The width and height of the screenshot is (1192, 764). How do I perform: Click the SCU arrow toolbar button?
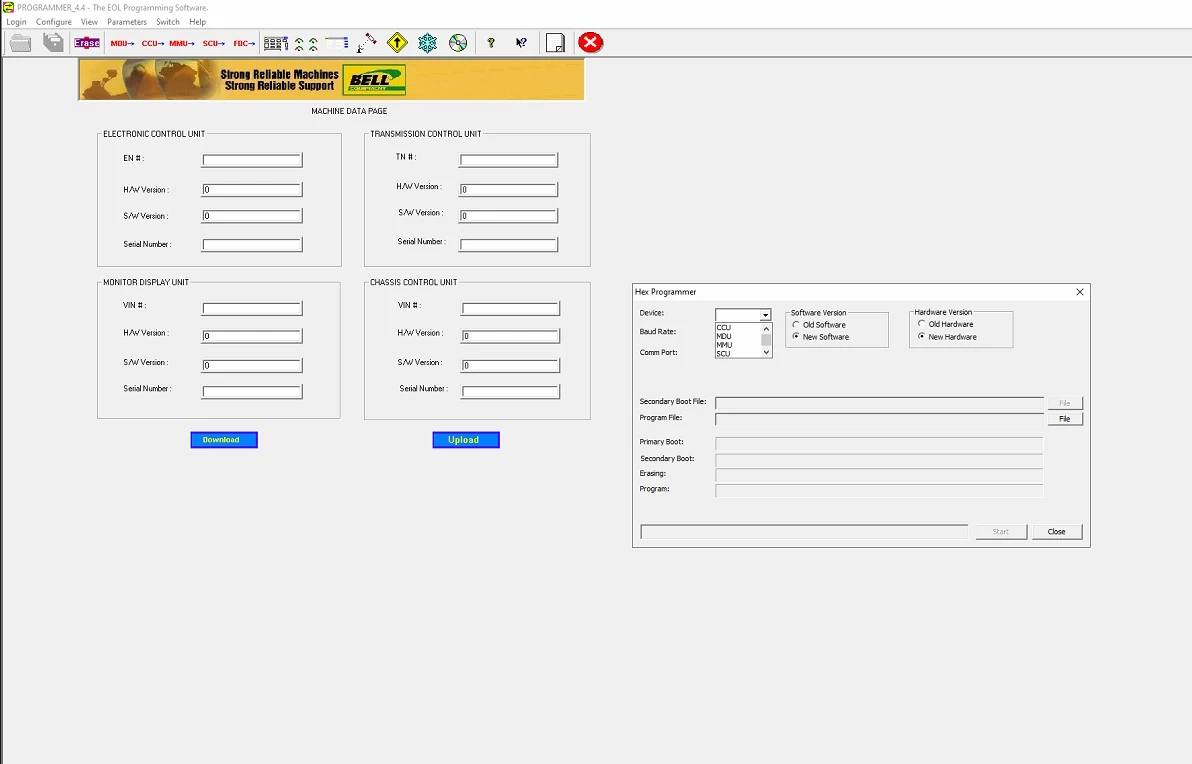pos(214,43)
